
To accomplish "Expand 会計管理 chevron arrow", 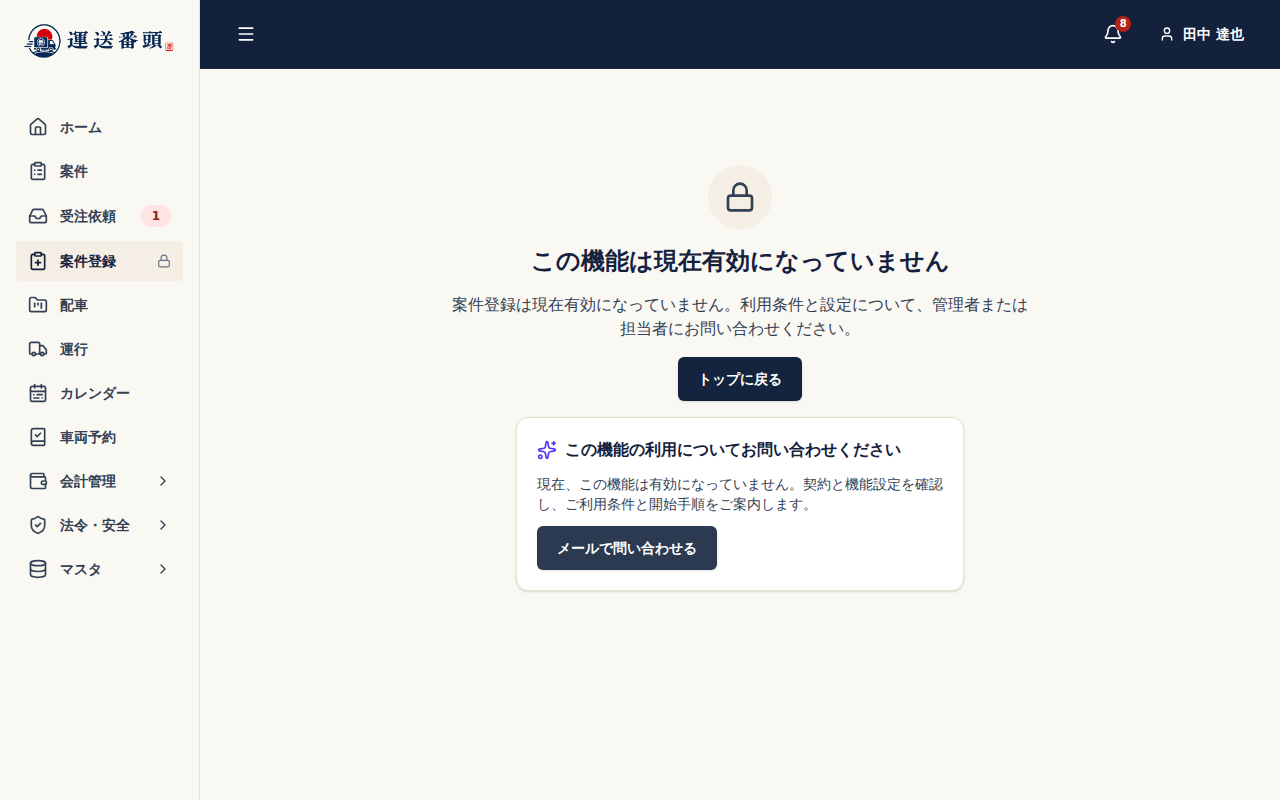I will point(163,481).
